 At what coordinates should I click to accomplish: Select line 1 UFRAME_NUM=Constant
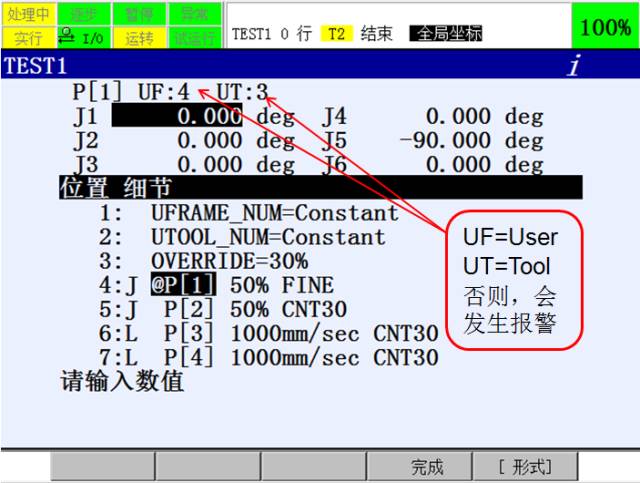275,213
